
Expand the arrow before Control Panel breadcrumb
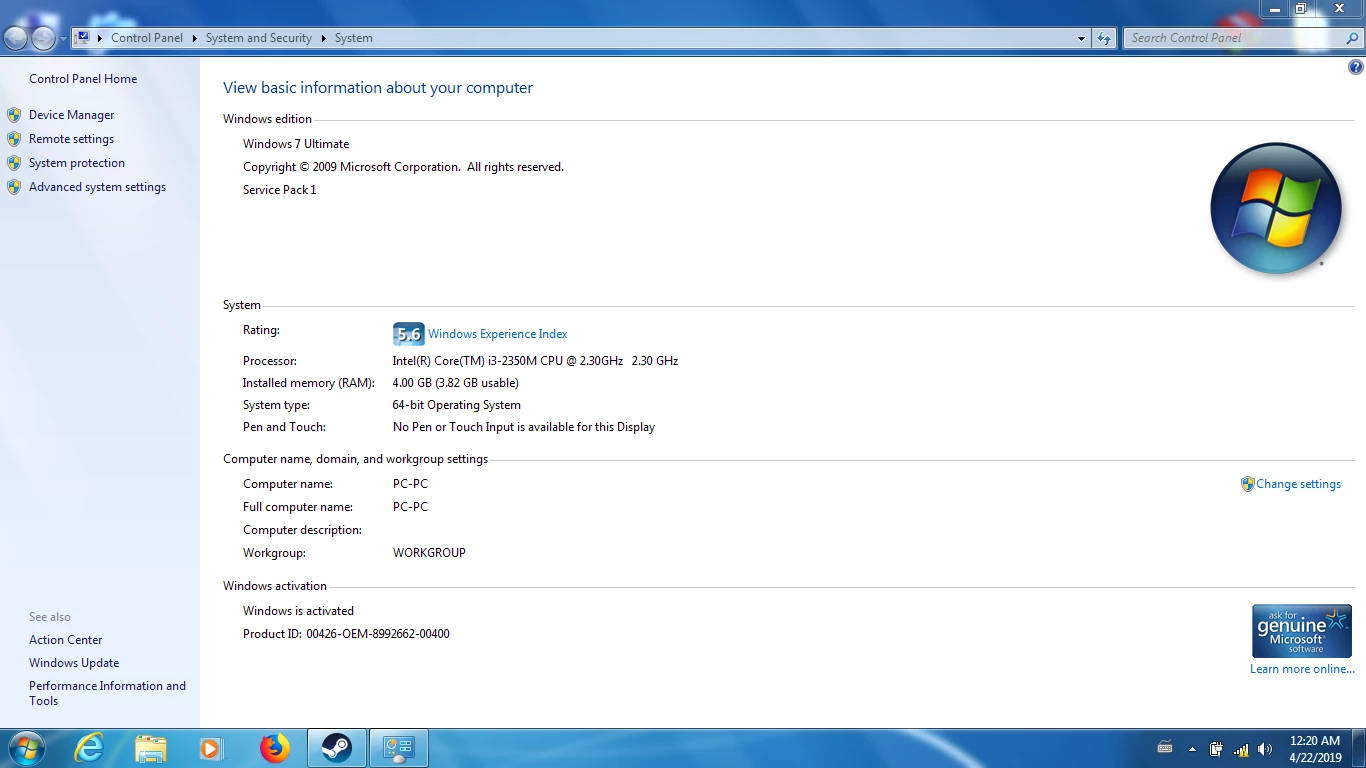[x=100, y=38]
